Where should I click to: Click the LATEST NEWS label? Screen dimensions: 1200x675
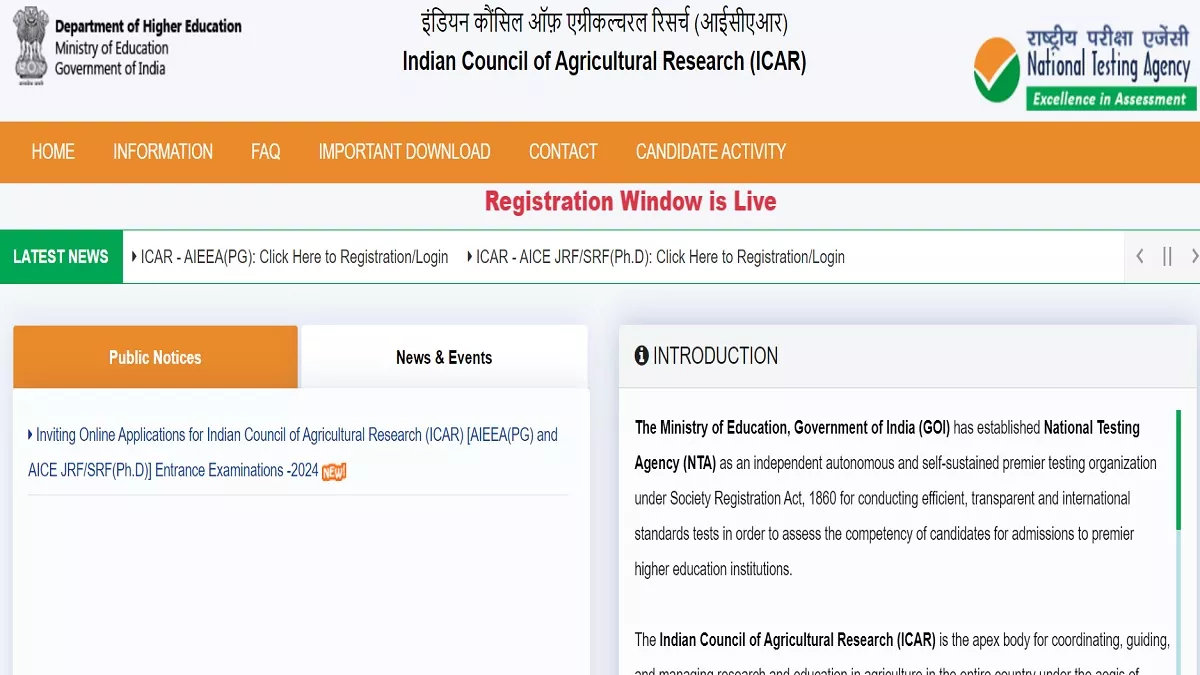coord(61,257)
